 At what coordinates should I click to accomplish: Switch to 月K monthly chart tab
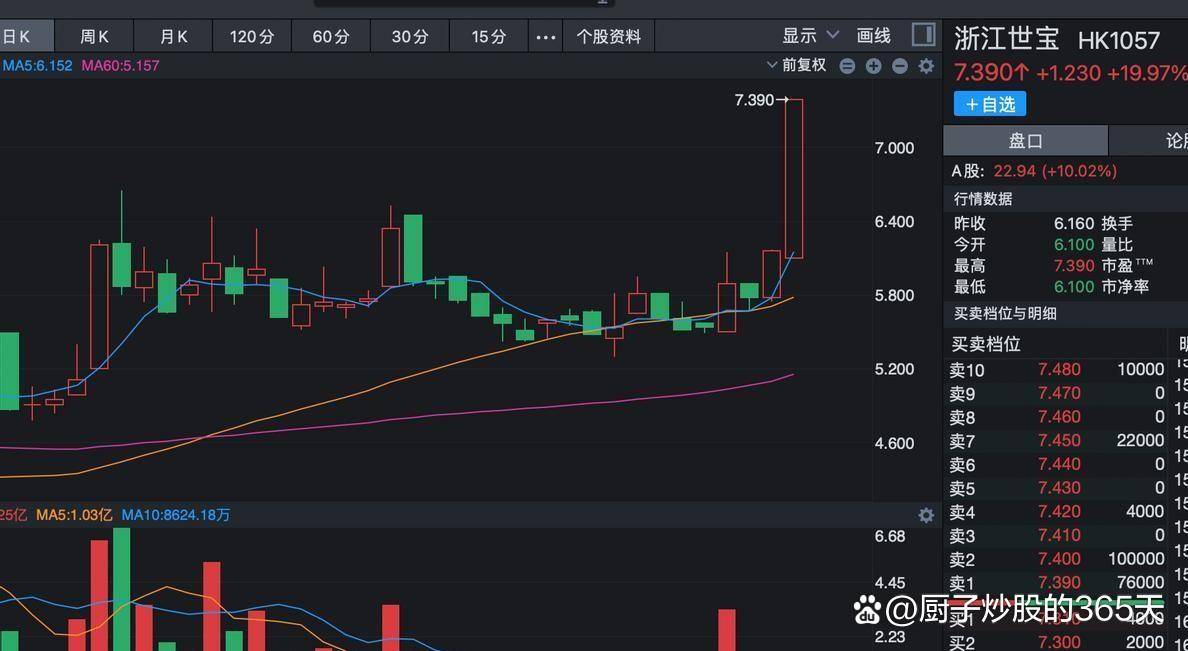point(174,37)
